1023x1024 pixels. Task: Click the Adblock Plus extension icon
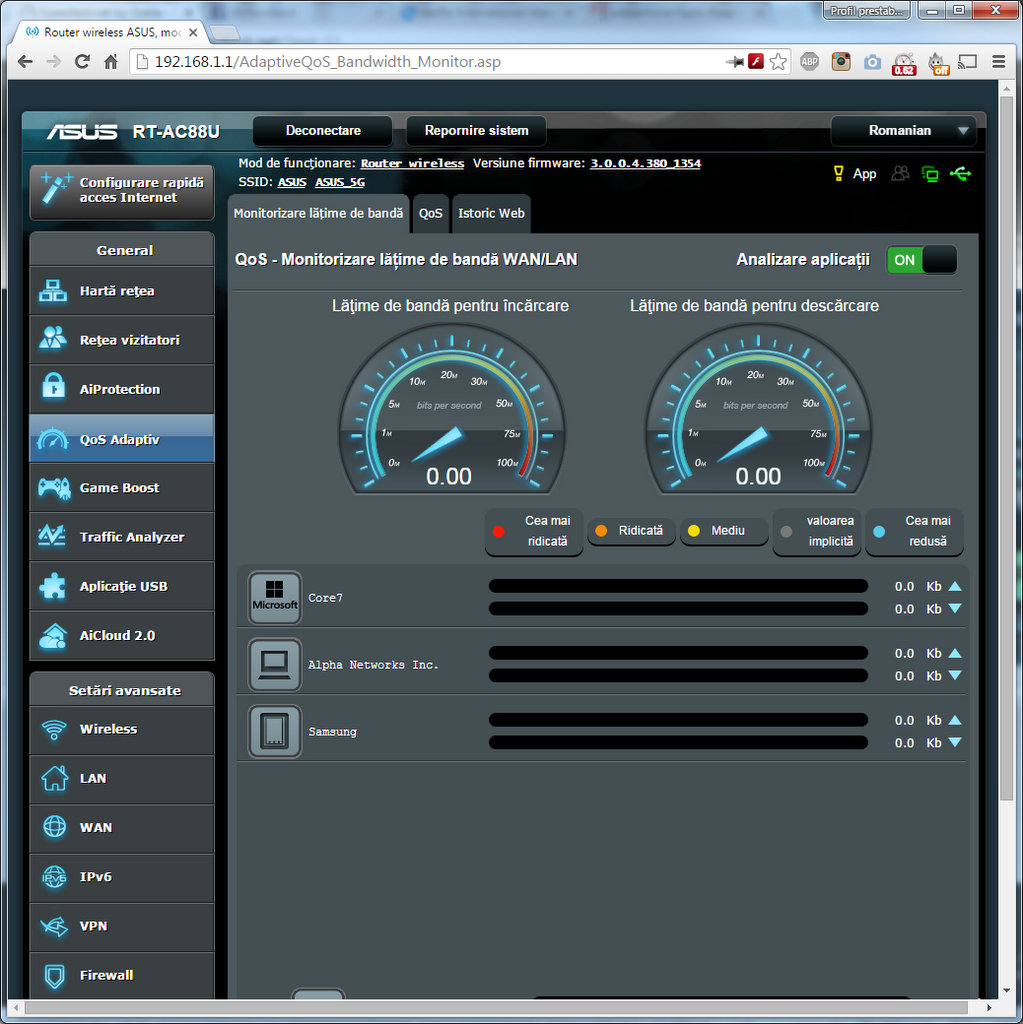tap(809, 62)
